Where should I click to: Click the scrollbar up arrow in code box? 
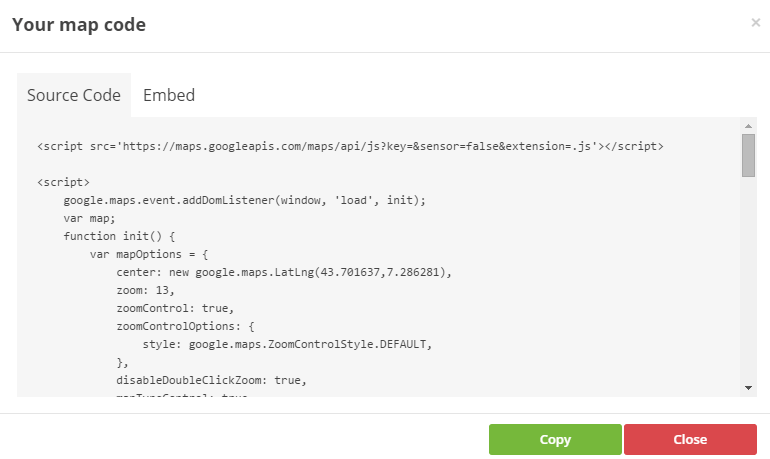748,126
